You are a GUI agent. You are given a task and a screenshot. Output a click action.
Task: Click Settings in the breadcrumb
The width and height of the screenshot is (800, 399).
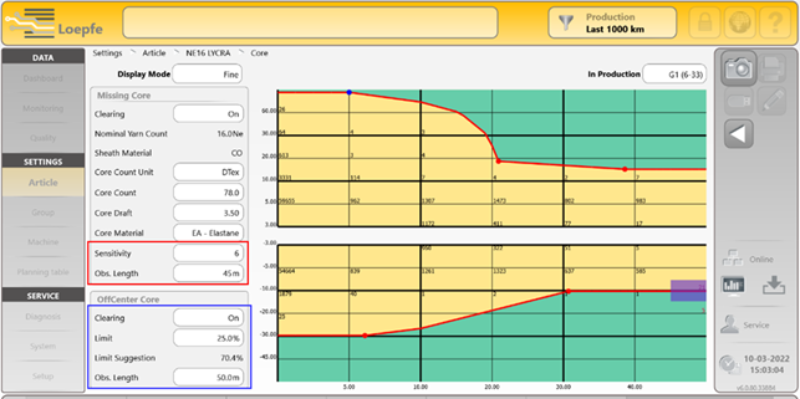pyautogui.click(x=107, y=53)
